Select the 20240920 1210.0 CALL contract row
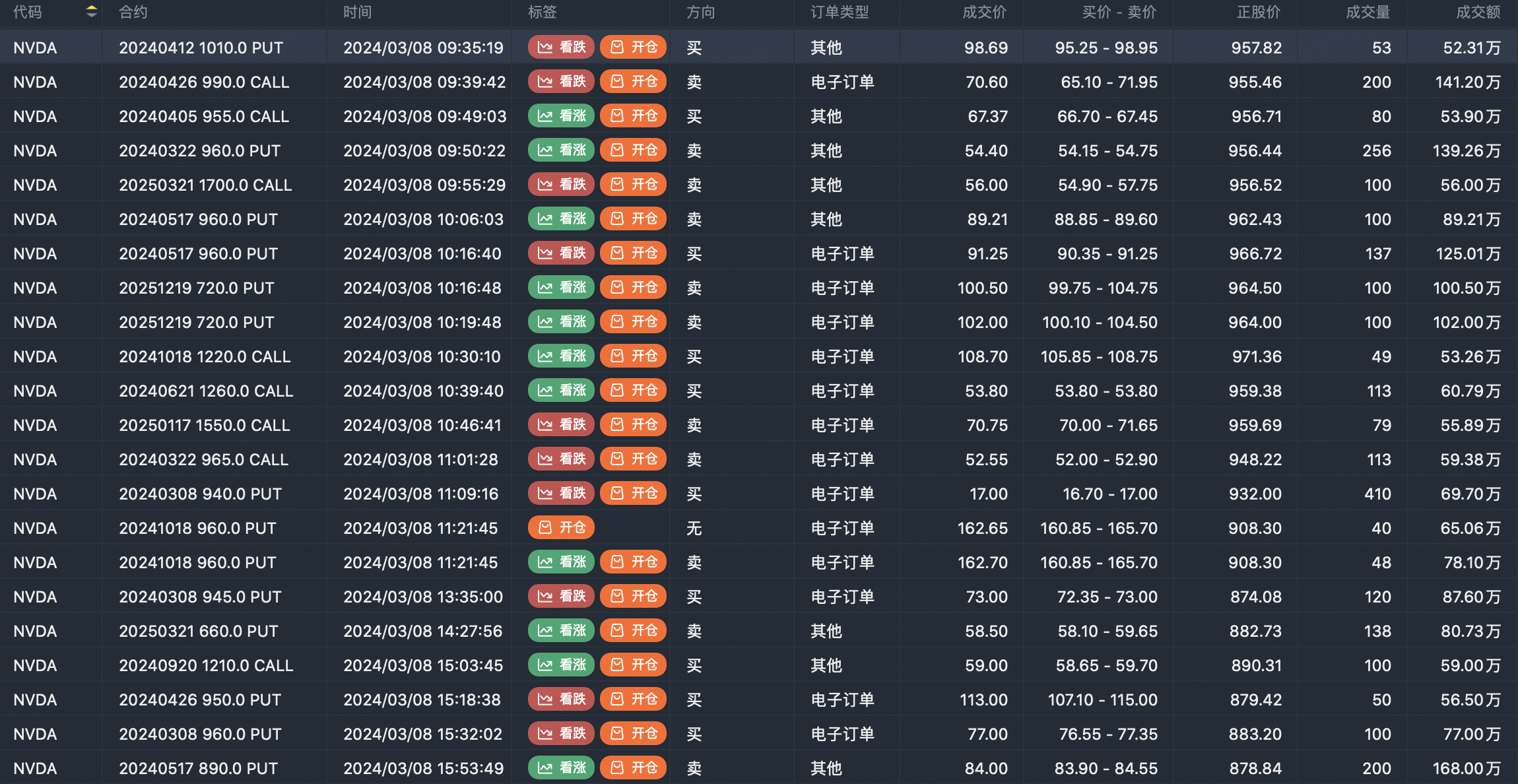The width and height of the screenshot is (1518, 784). pyautogui.click(x=206, y=666)
